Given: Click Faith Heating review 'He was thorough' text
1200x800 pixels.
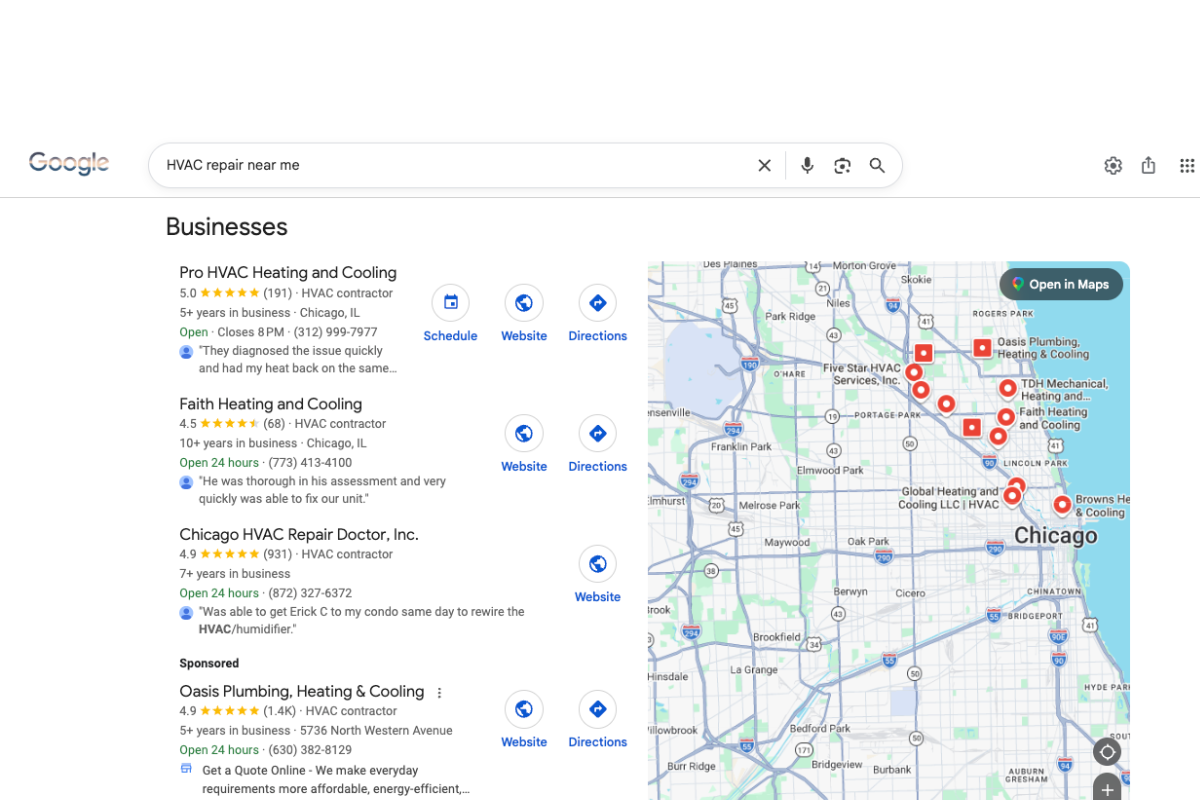Looking at the screenshot, I should pos(322,490).
